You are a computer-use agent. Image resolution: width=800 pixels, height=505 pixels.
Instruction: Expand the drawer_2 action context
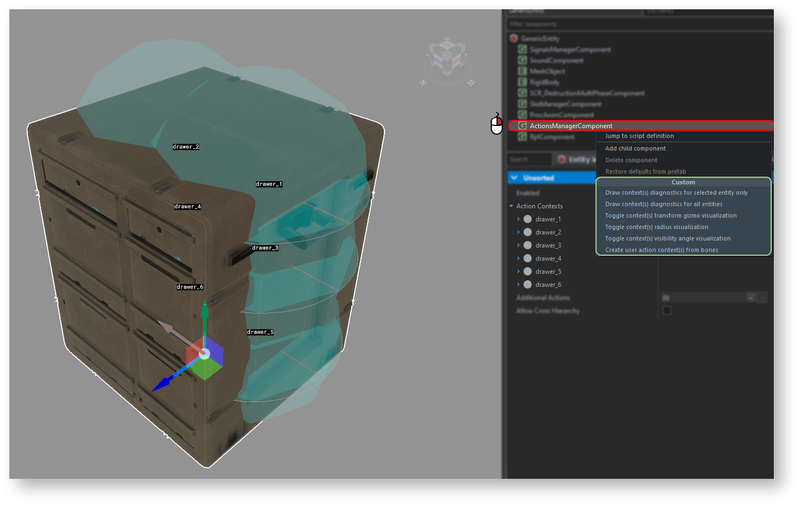click(518, 232)
